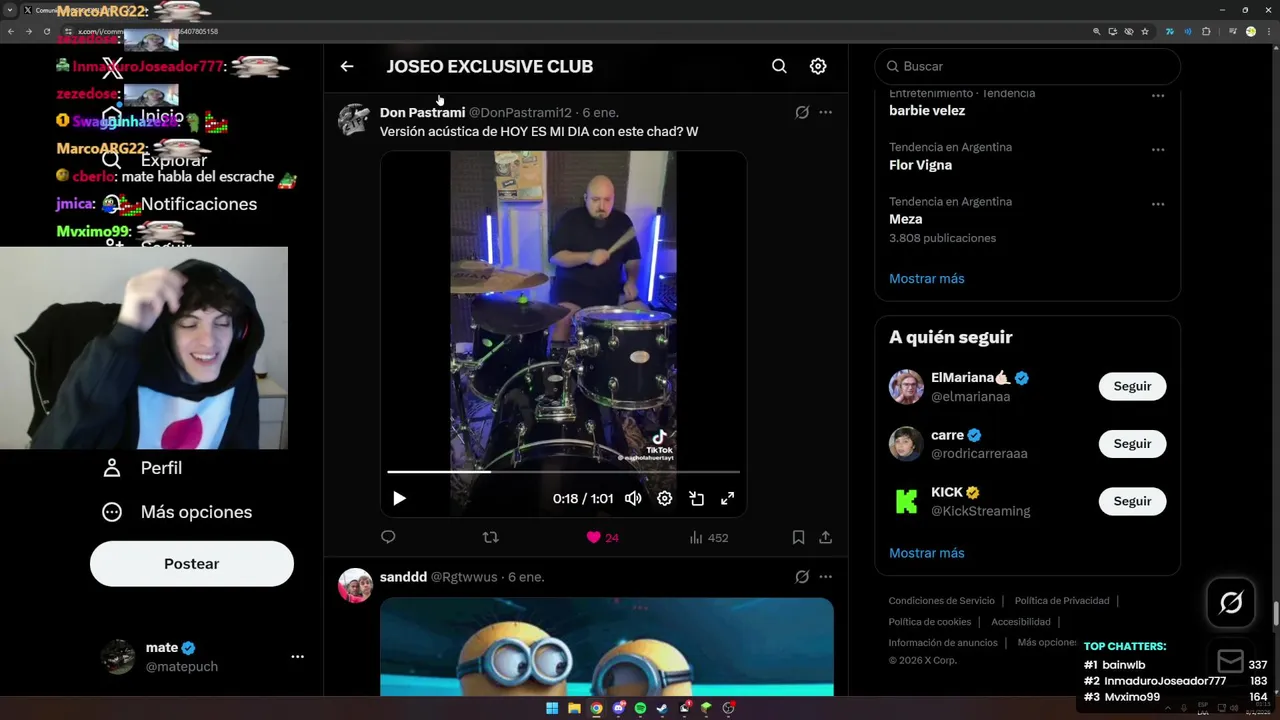Bookmark Don Pastrami post

tap(798, 537)
